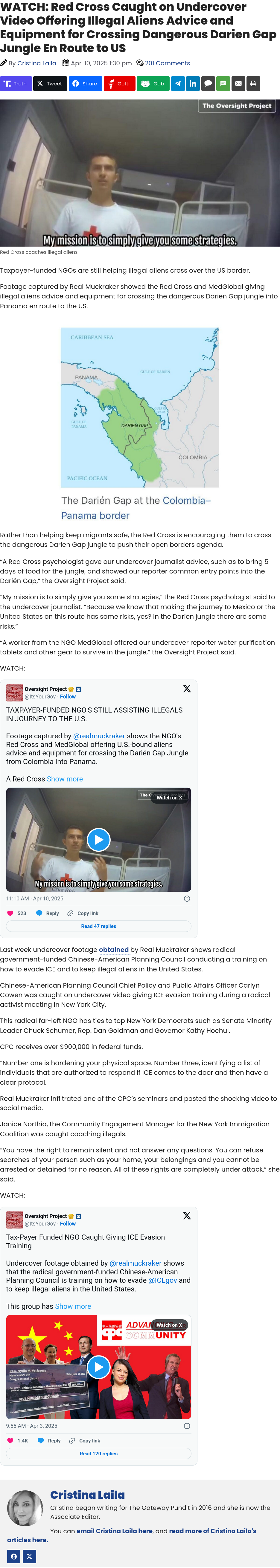The height and width of the screenshot is (1568, 280).
Task: Open the 201 Comments link
Action: point(167,63)
